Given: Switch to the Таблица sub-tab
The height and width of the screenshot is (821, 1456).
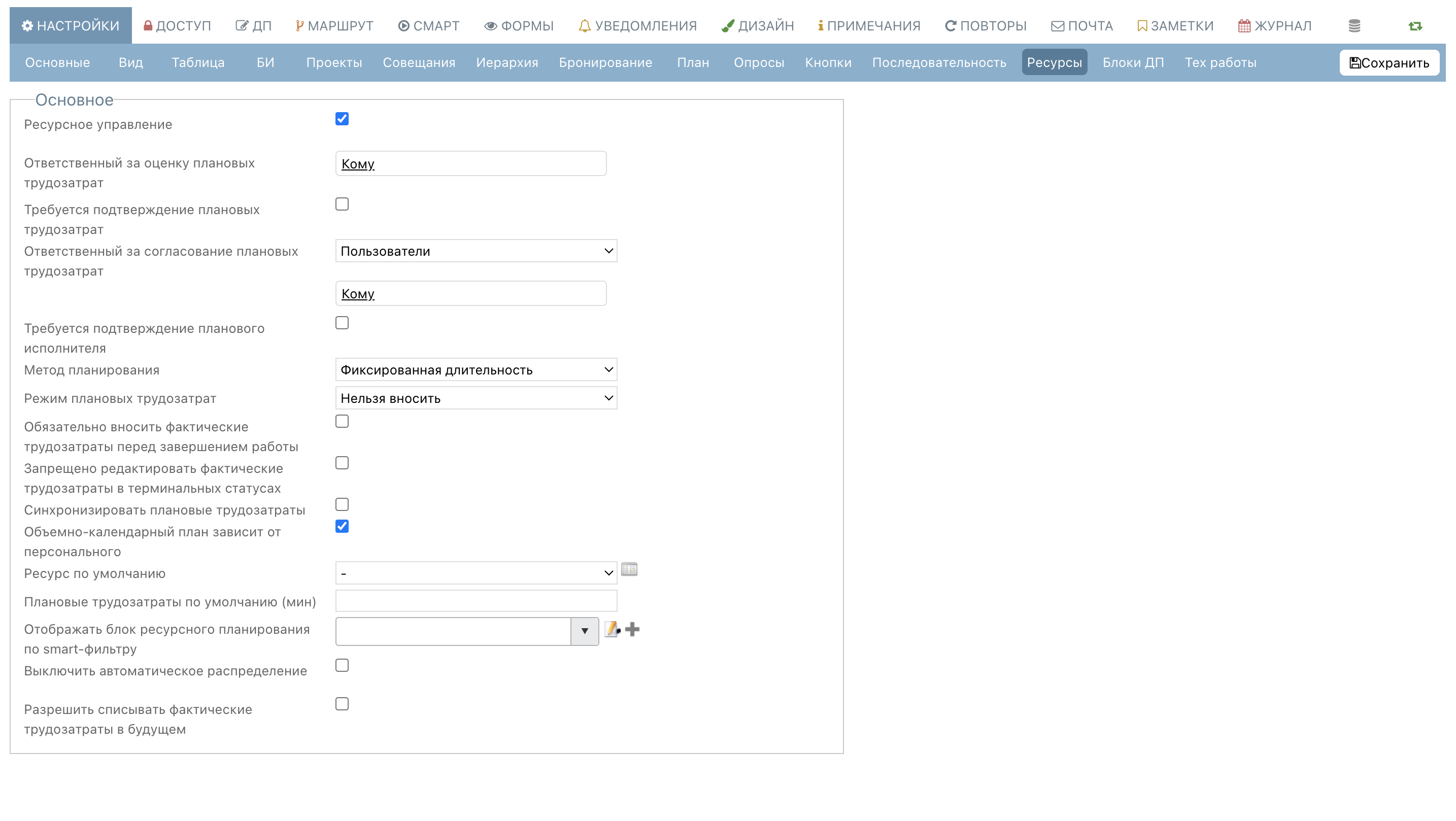Looking at the screenshot, I should (x=198, y=63).
